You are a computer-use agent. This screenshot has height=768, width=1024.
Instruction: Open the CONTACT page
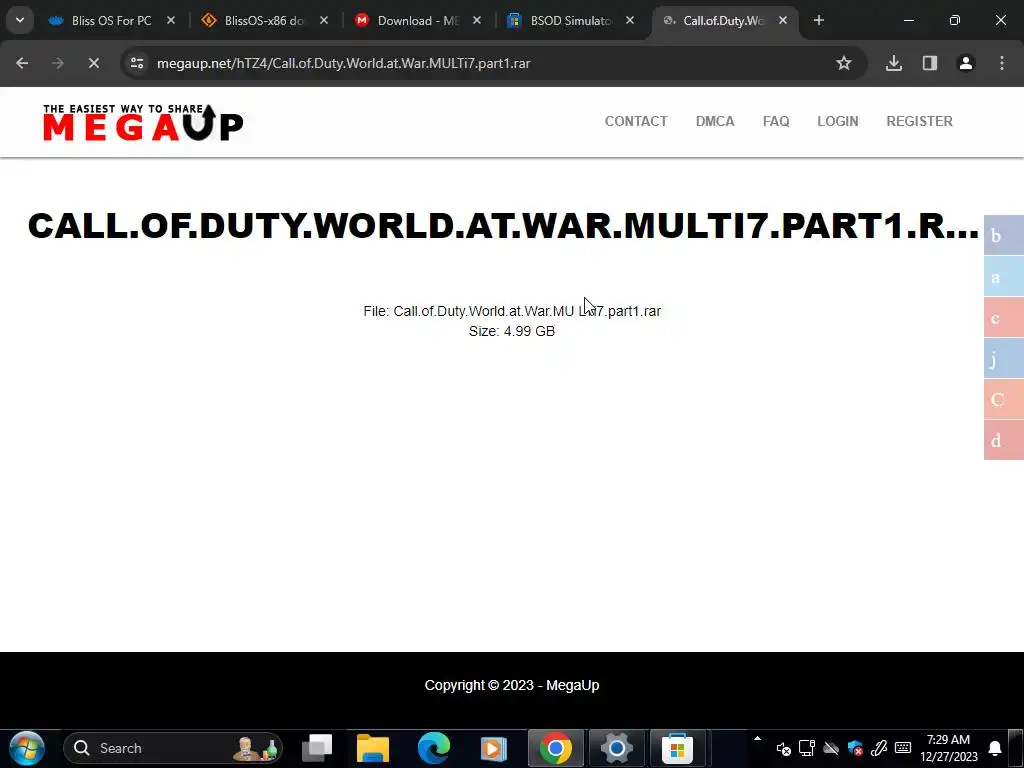click(636, 121)
